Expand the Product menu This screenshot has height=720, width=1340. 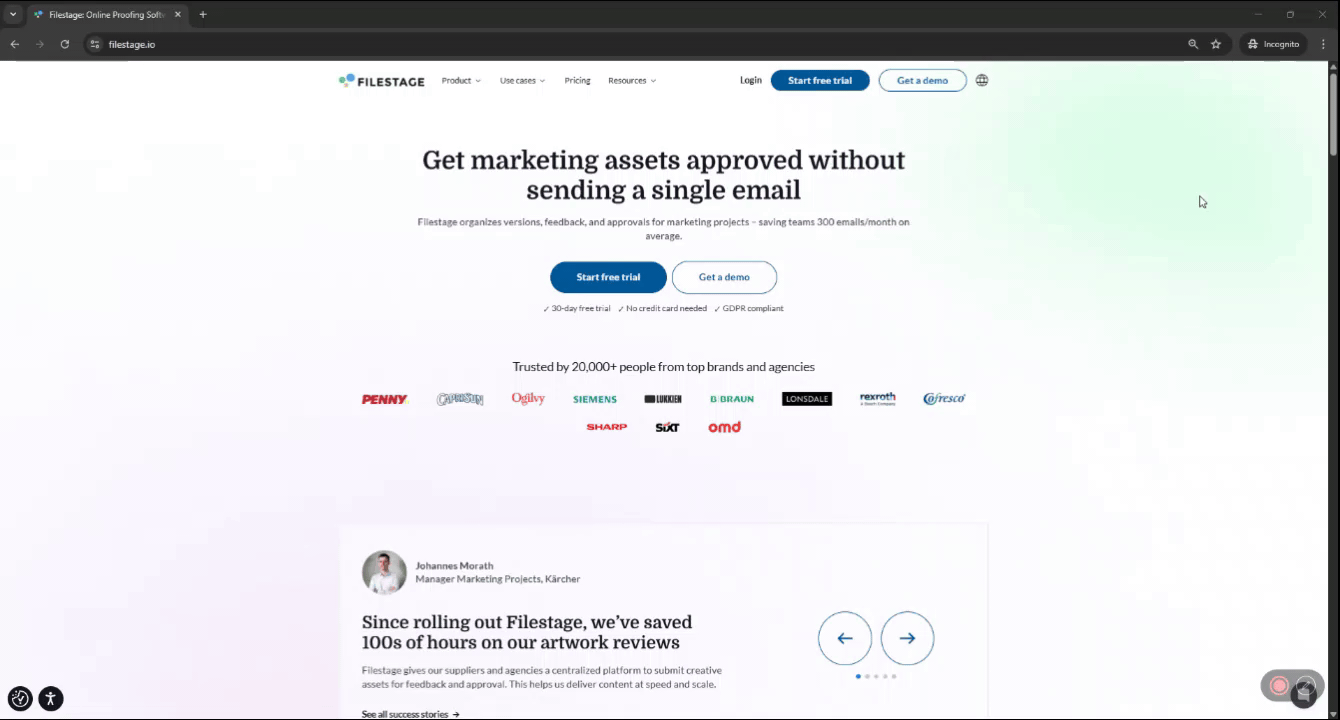click(461, 81)
